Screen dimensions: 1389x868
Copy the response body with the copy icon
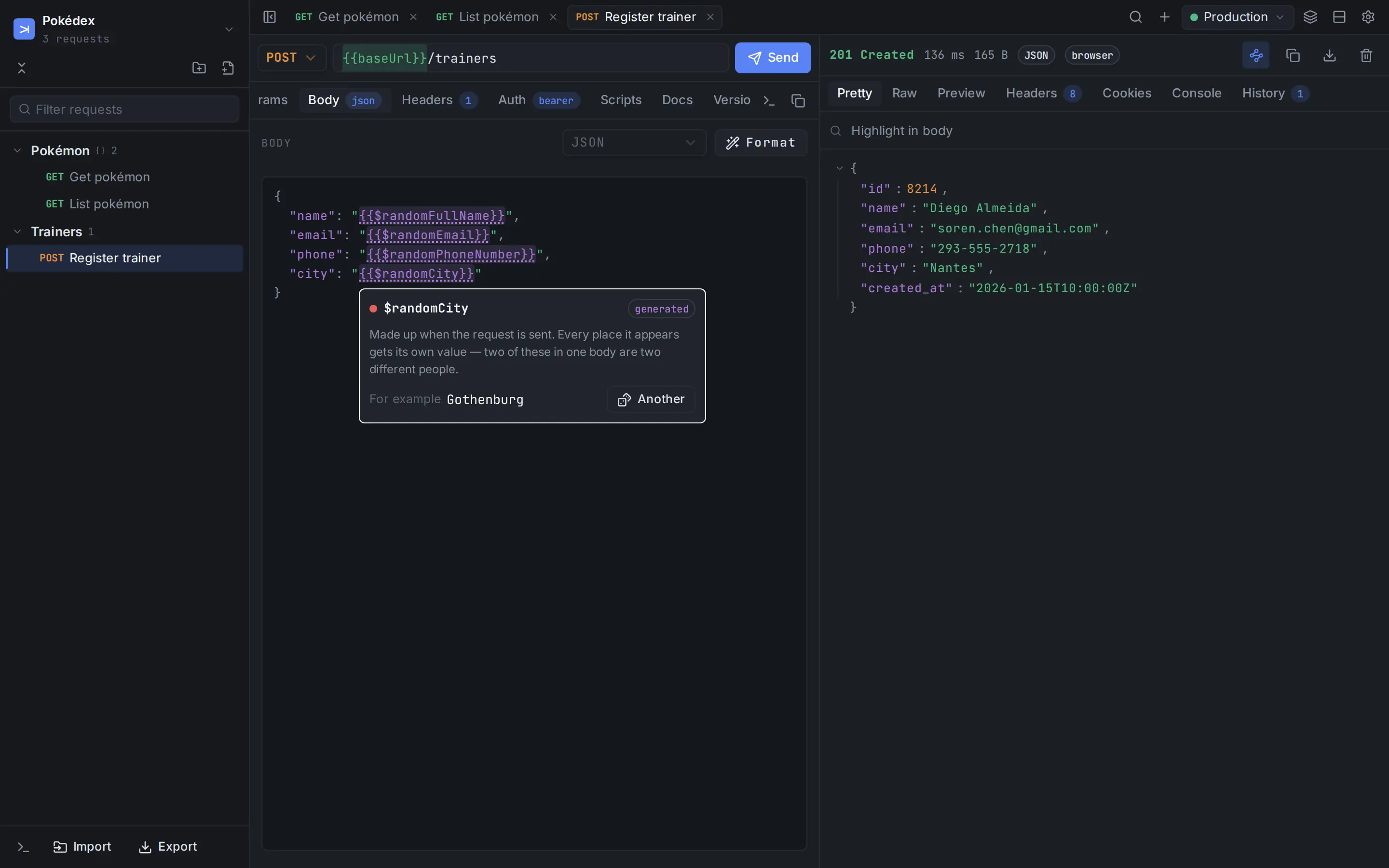[1293, 55]
